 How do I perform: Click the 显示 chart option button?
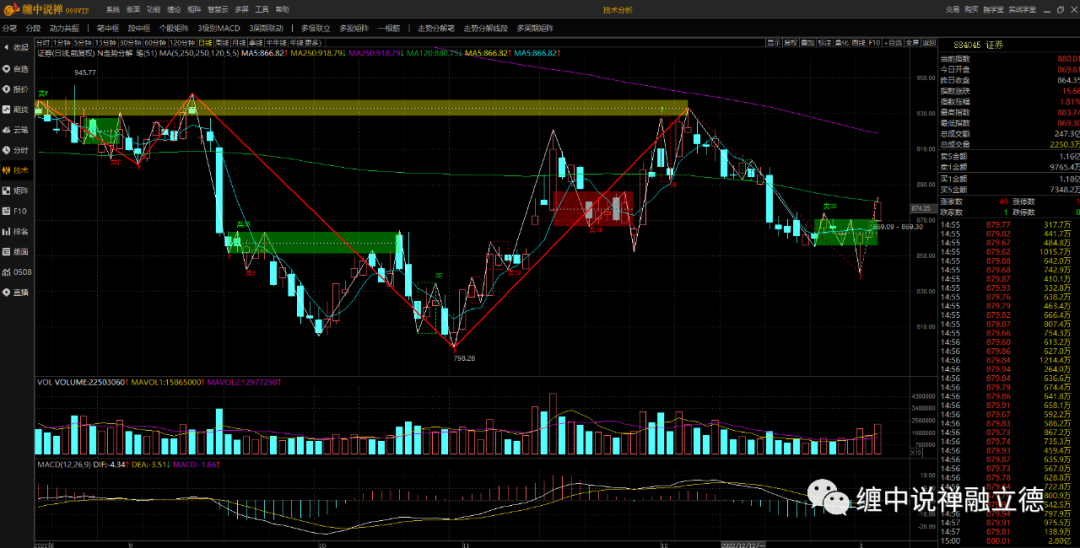point(774,43)
